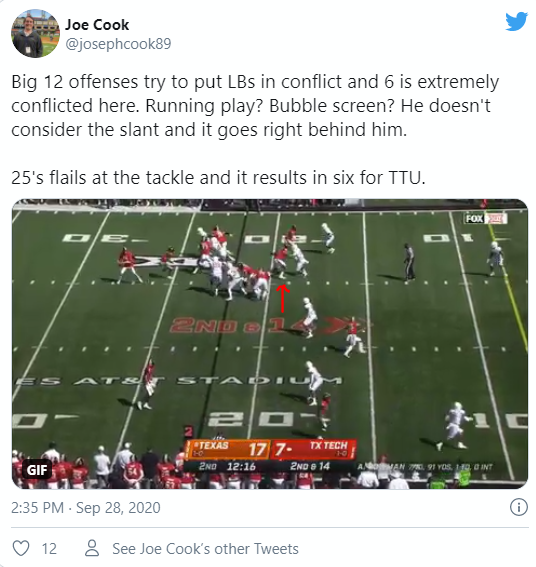The height and width of the screenshot is (567, 536).
Task: Click the TX Tech 7 score panel
Action: tap(313, 449)
